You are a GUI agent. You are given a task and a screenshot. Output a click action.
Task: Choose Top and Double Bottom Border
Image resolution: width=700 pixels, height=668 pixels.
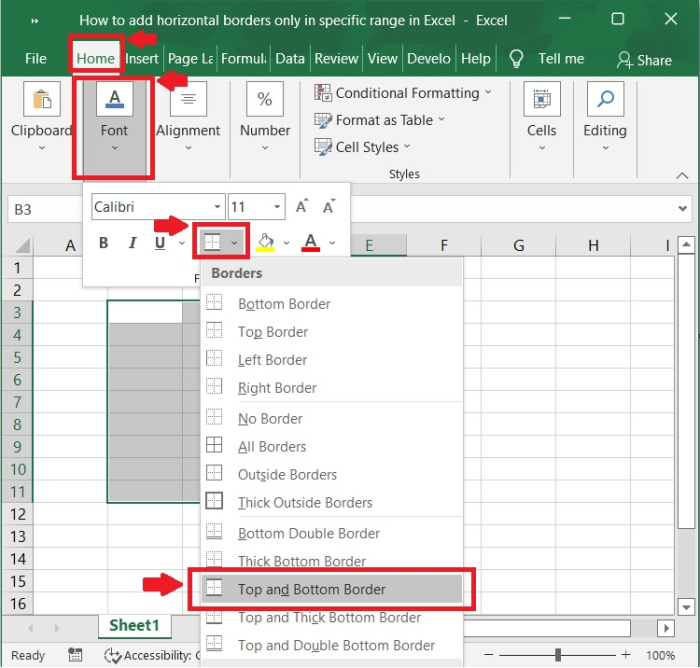(332, 645)
